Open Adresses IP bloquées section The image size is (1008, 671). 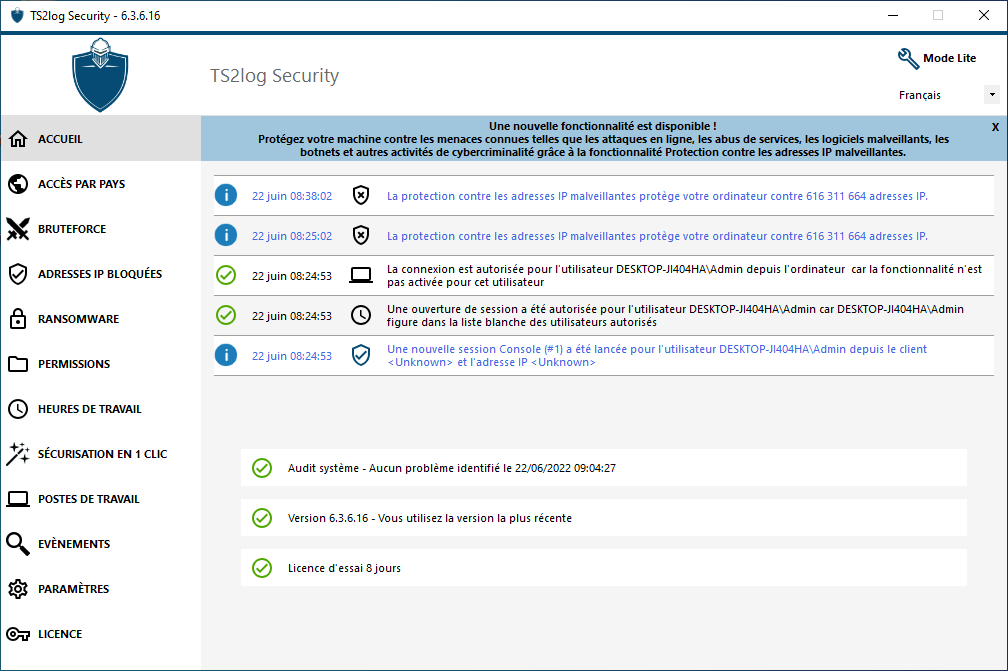pyautogui.click(x=101, y=274)
